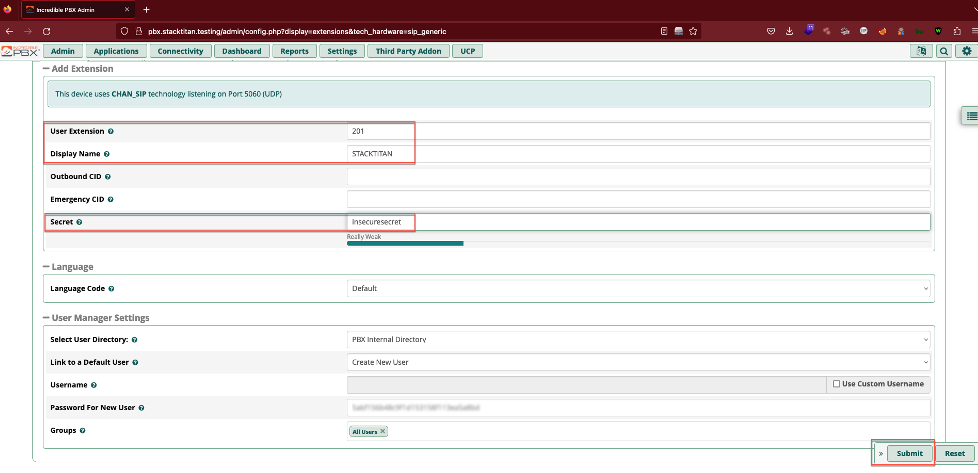Show help for Select User Directory

click(135, 340)
